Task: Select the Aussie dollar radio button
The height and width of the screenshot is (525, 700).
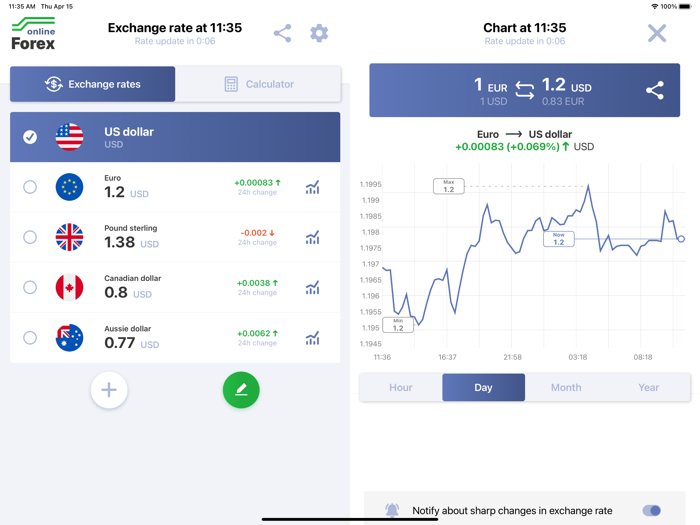Action: coord(30,338)
